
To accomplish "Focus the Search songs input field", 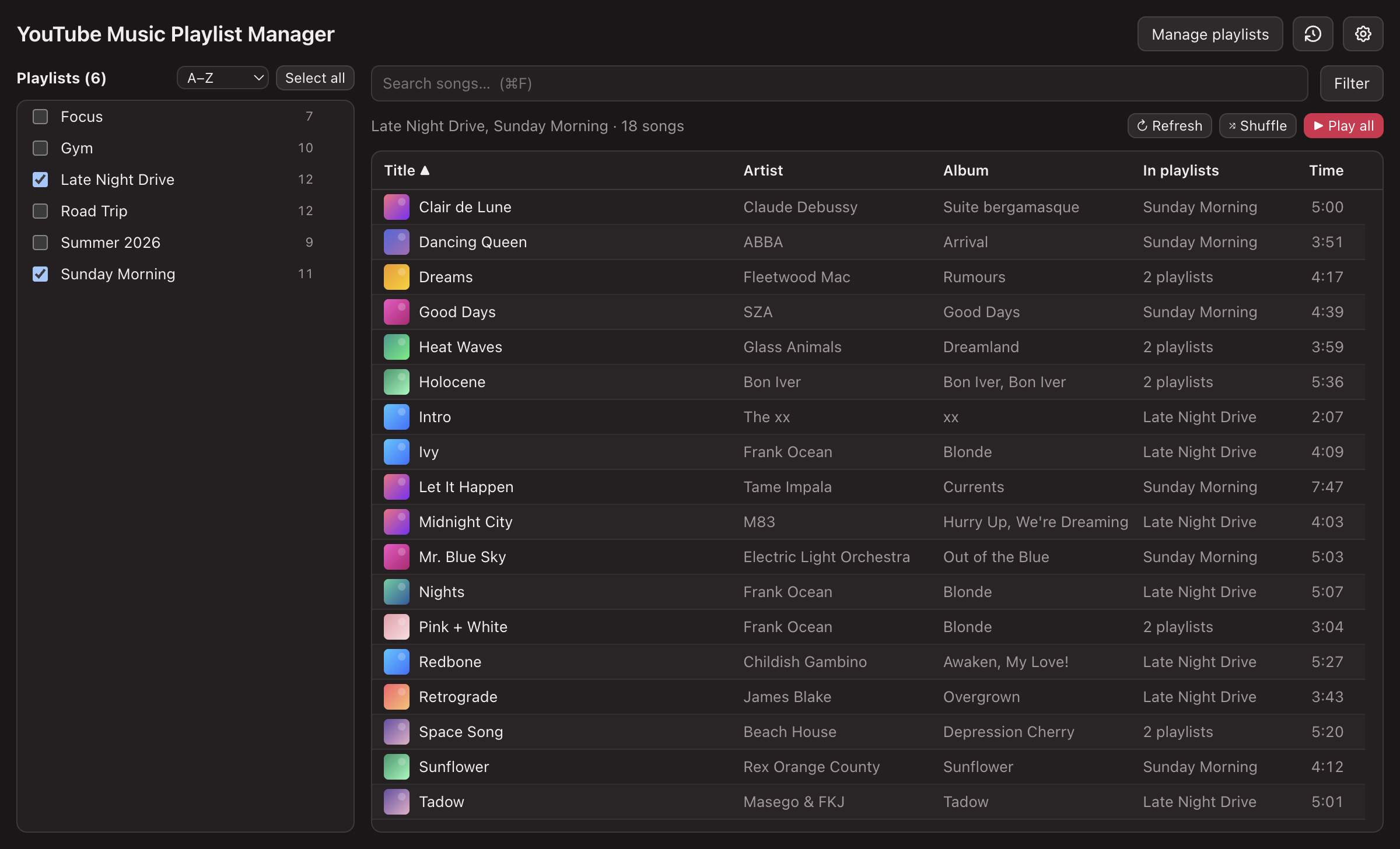I will coord(839,83).
